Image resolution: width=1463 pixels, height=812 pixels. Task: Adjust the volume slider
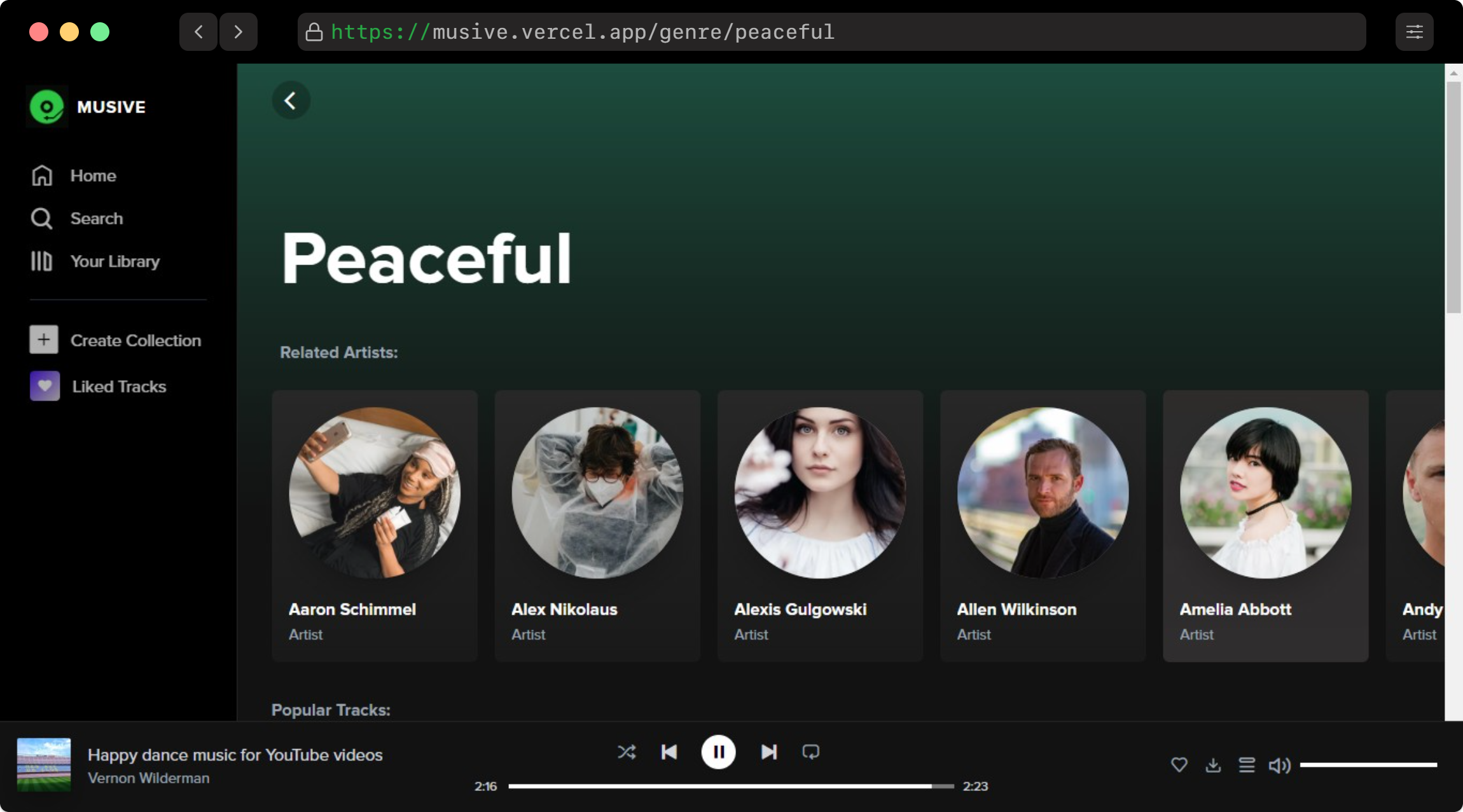point(1368,765)
